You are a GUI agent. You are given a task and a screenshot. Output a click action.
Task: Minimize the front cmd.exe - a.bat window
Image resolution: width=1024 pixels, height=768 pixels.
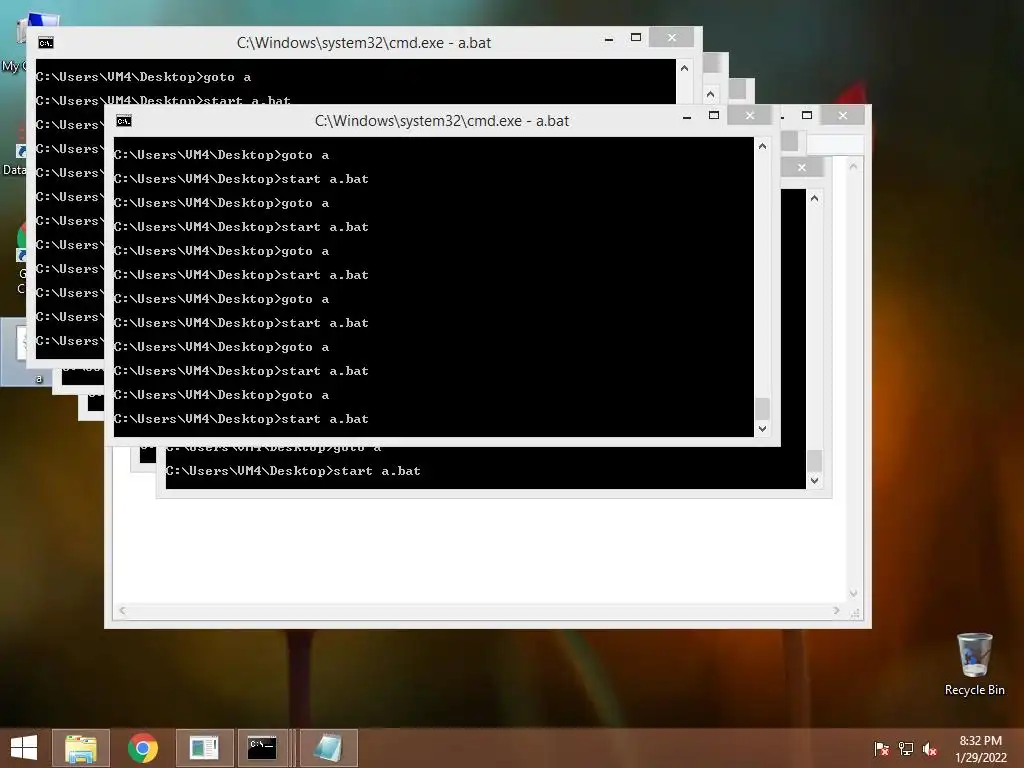point(687,117)
